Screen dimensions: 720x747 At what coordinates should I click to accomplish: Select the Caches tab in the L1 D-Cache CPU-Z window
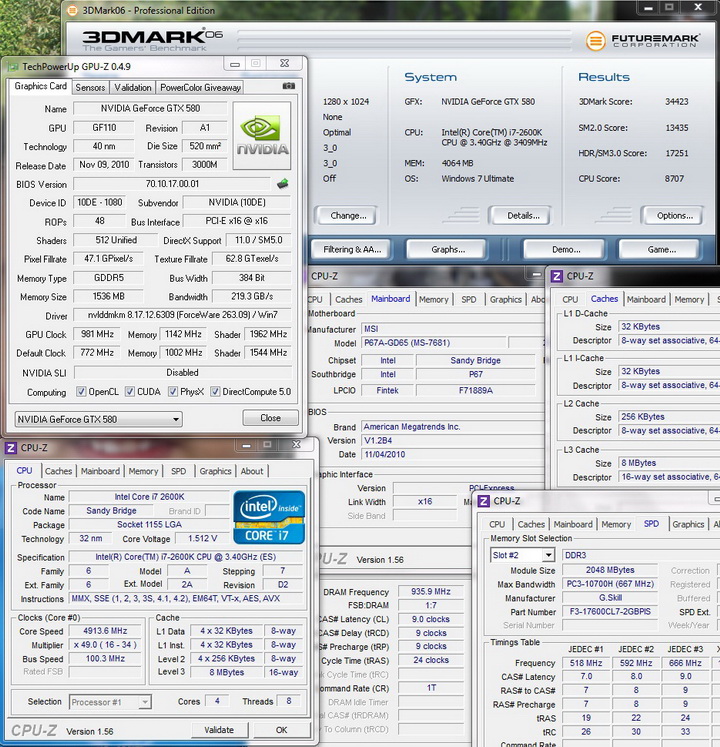pos(604,299)
